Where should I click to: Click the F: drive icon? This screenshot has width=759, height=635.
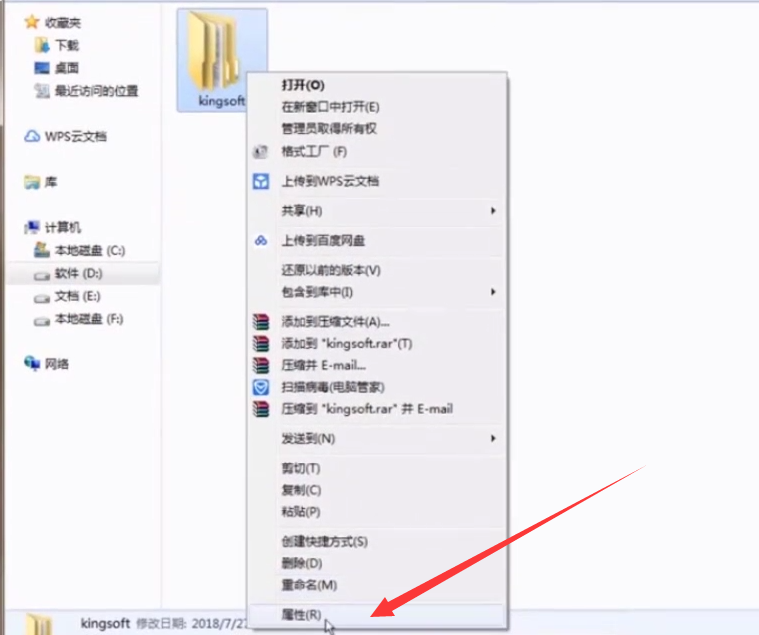42,321
